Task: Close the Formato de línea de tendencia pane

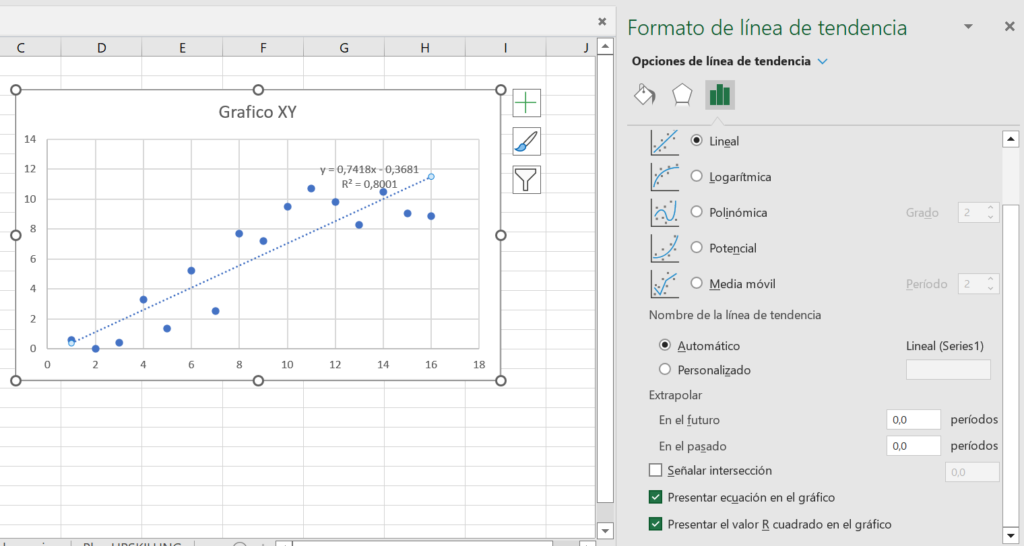Action: (1009, 27)
